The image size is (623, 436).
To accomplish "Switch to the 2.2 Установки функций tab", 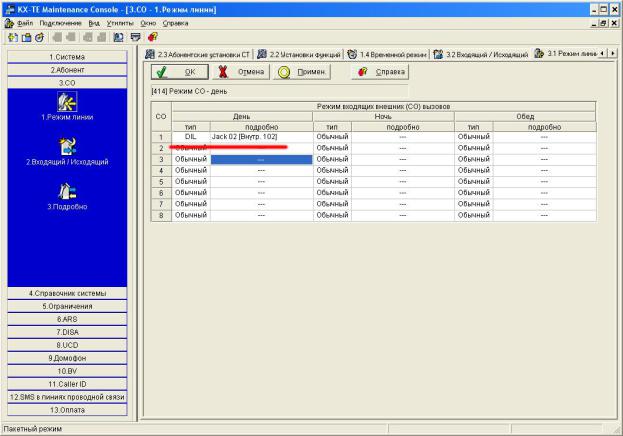I will [x=299, y=54].
